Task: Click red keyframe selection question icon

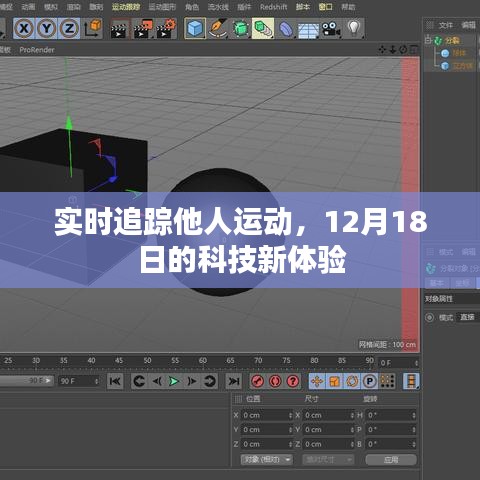Action: click(293, 381)
